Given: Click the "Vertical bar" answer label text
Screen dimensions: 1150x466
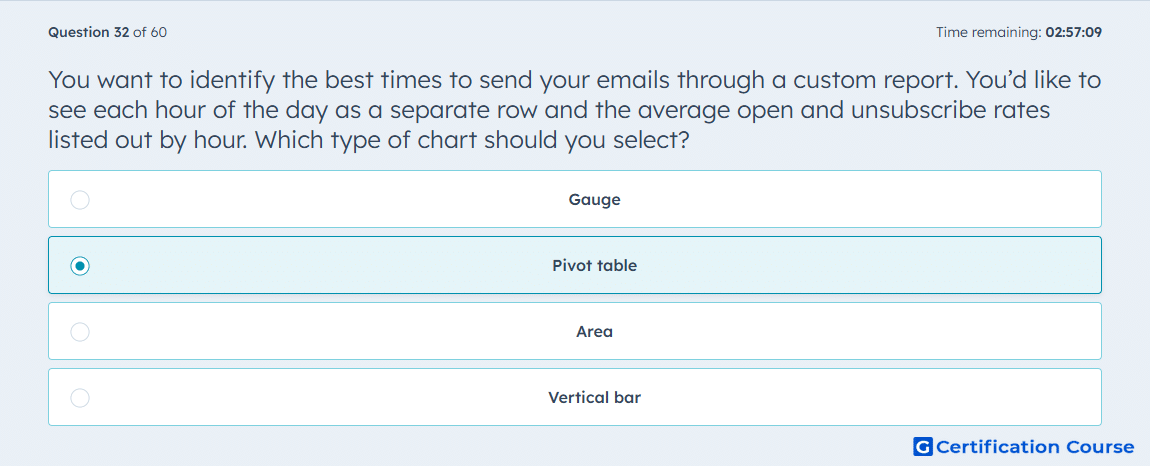Looking at the screenshot, I should click(x=594, y=398).
